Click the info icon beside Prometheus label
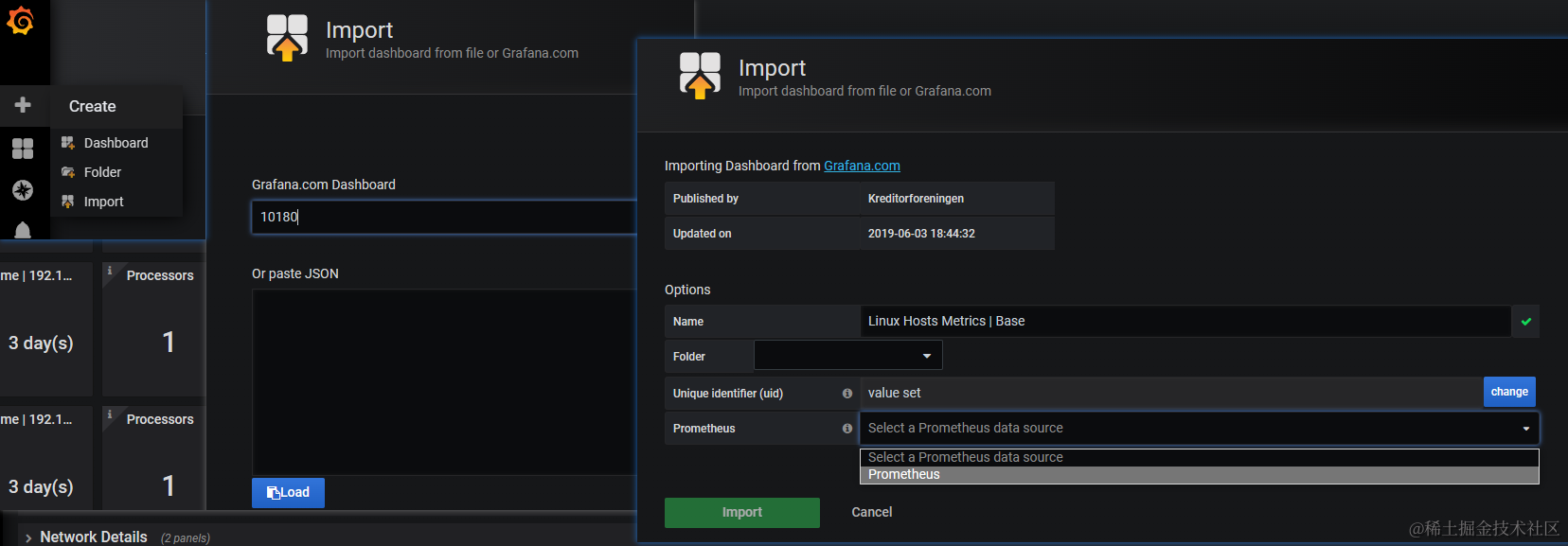The width and height of the screenshot is (1568, 546). tap(847, 429)
